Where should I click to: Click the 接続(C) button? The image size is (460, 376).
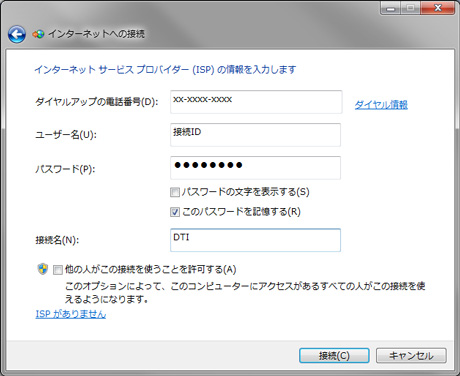tap(334, 356)
